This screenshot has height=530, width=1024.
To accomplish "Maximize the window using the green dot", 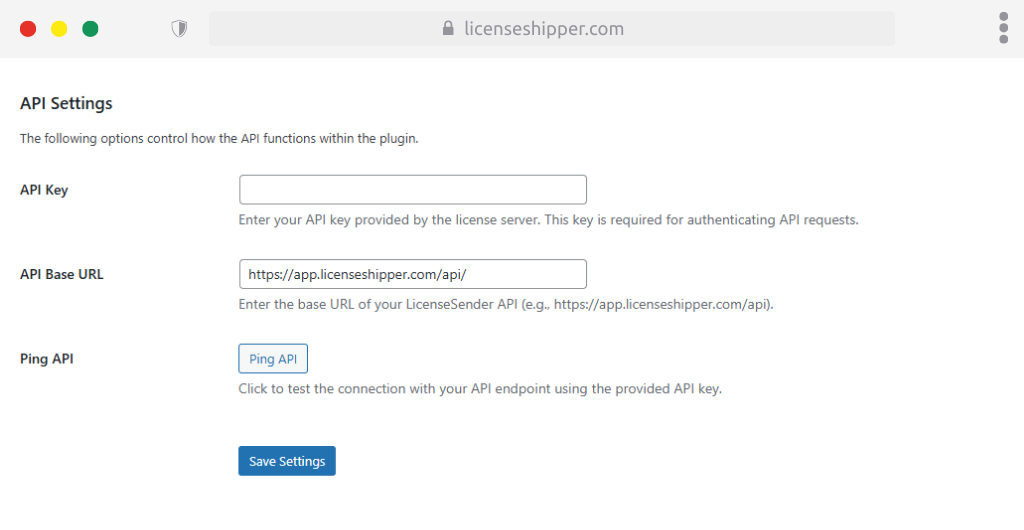I will click(90, 29).
